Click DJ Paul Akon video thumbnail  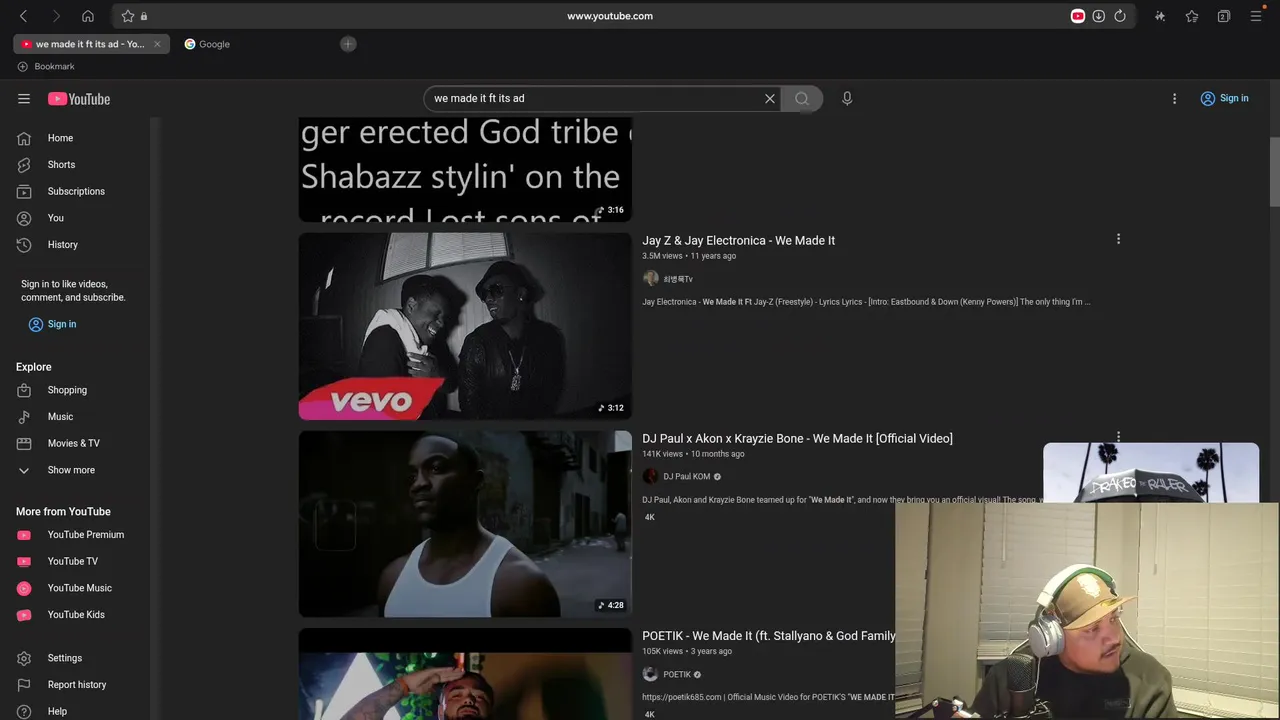pos(465,524)
